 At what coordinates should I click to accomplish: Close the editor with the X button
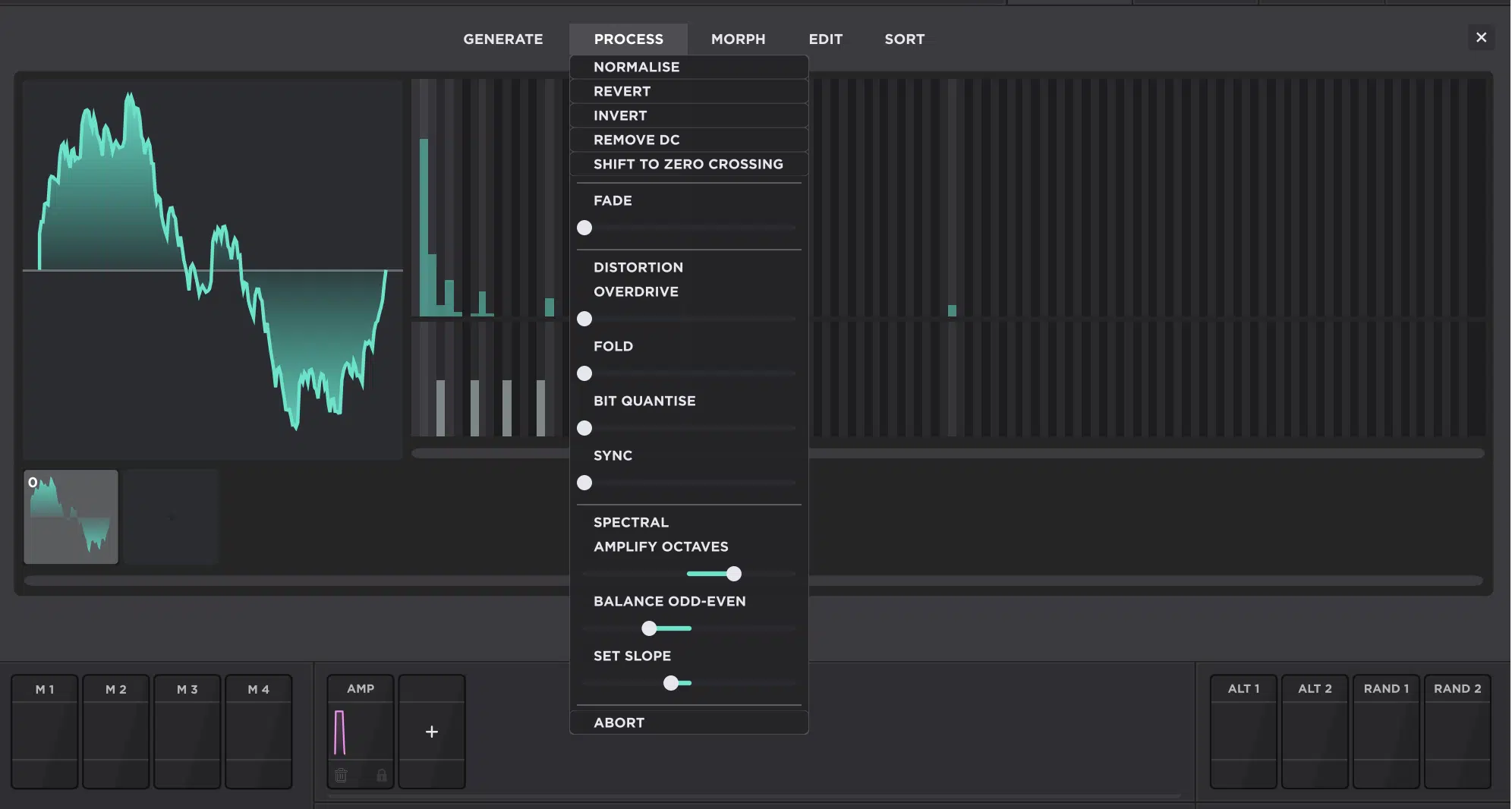tap(1480, 36)
